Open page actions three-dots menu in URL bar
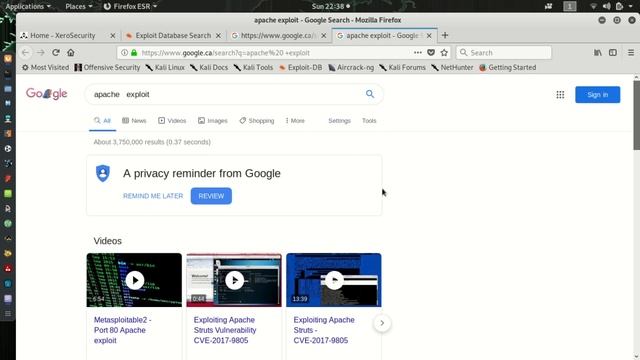The image size is (640, 360). pos(418,52)
